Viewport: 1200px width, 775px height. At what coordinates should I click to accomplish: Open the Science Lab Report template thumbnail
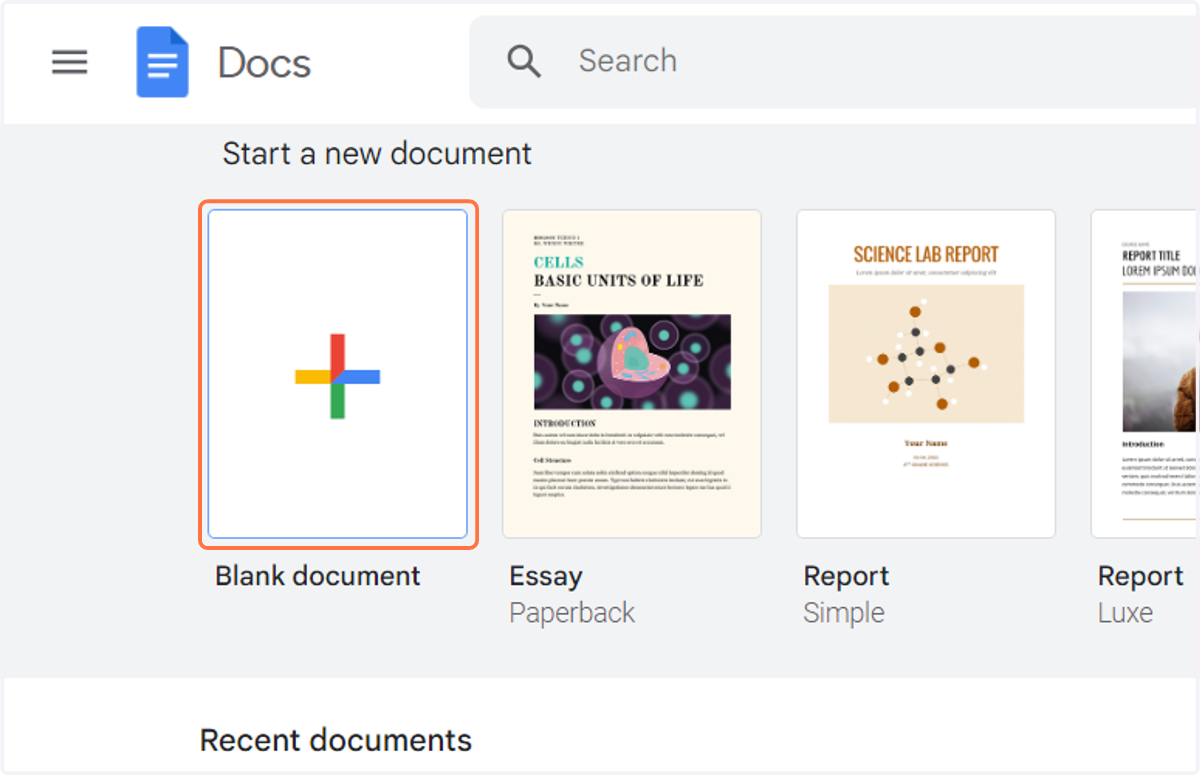click(x=926, y=374)
